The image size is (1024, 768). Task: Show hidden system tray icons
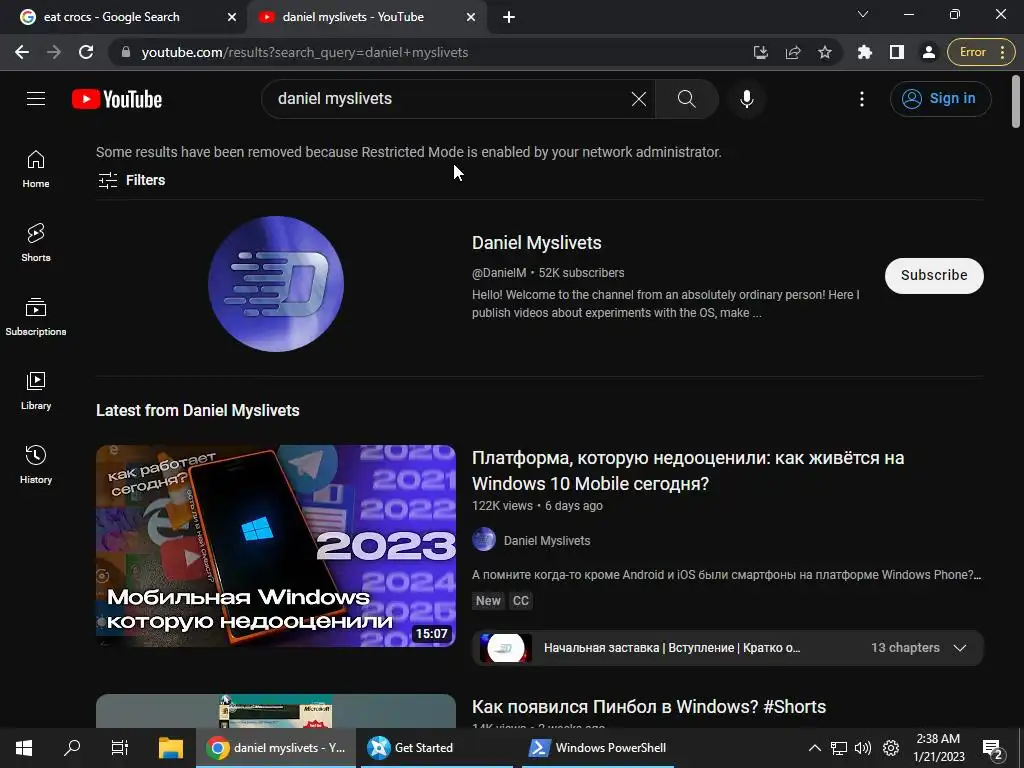(814, 748)
